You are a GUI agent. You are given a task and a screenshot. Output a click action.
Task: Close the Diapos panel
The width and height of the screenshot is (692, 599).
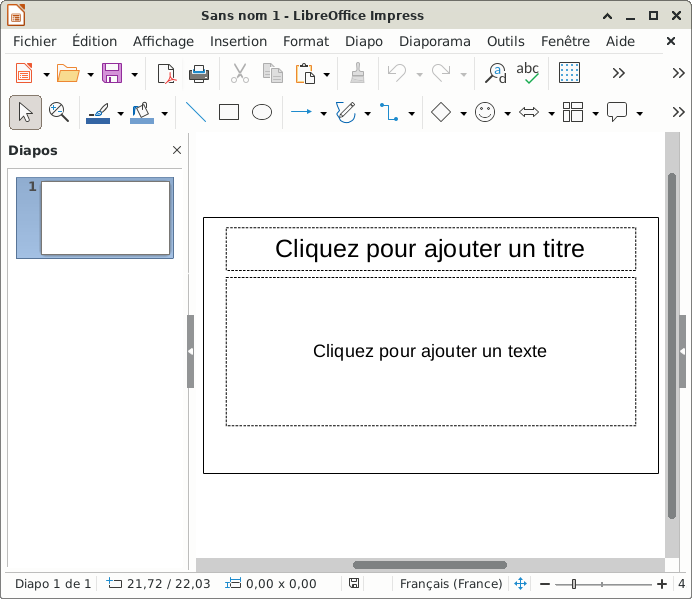tap(177, 150)
